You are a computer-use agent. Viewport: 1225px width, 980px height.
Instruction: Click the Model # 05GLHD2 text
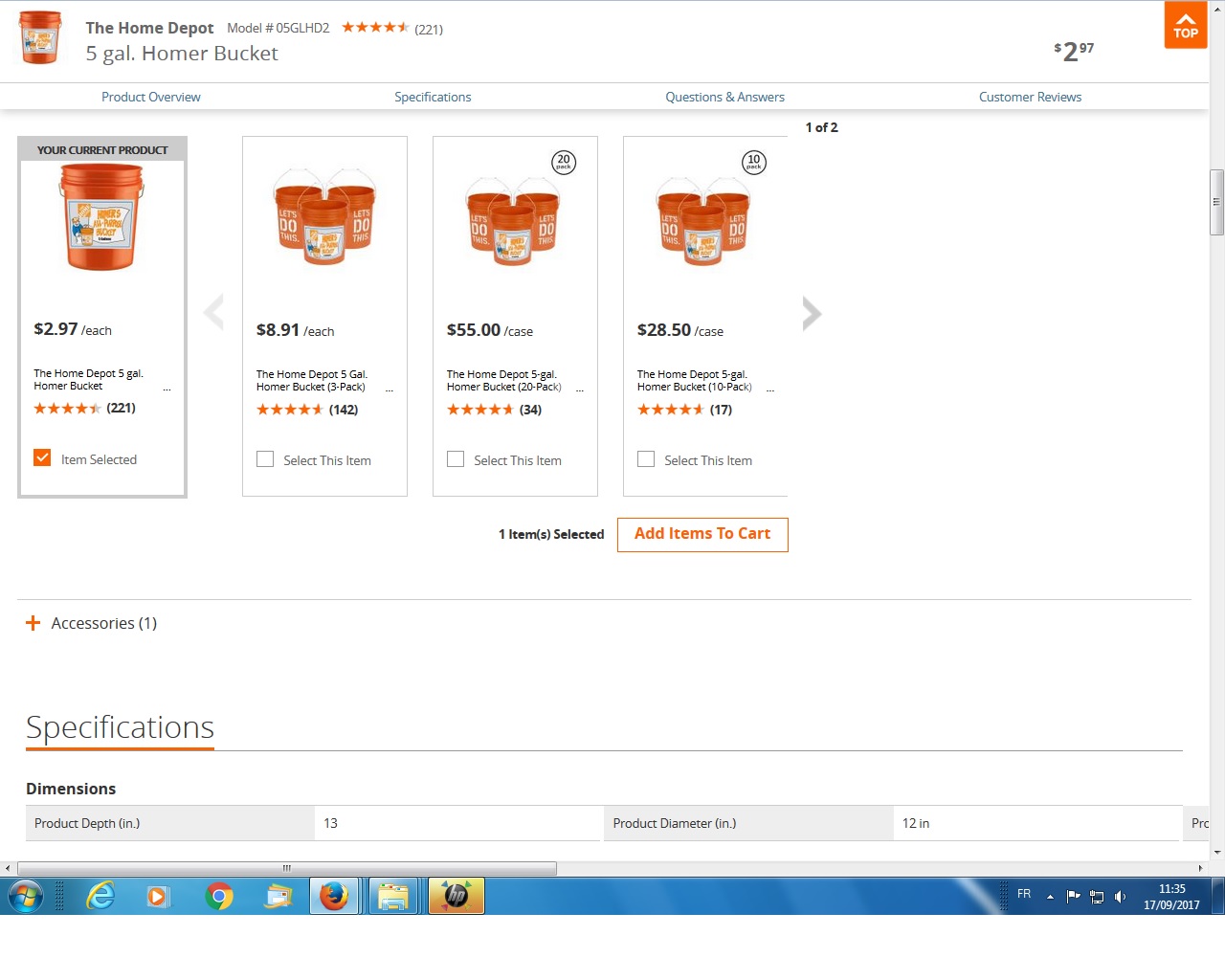click(278, 28)
